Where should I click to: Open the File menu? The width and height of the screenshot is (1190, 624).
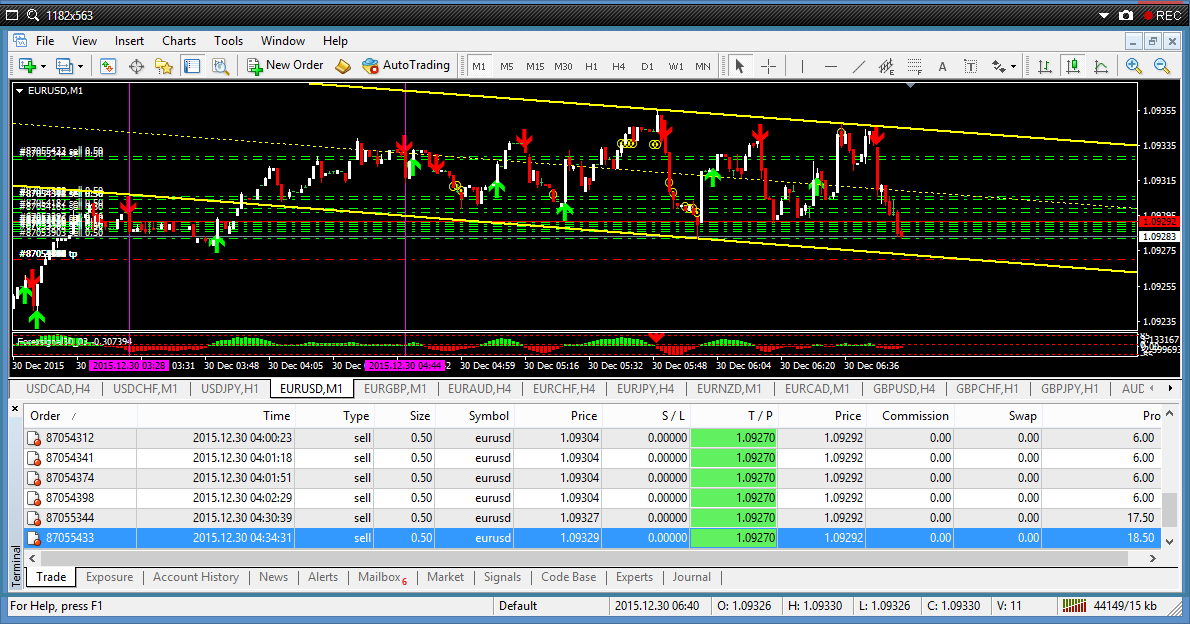pos(45,41)
